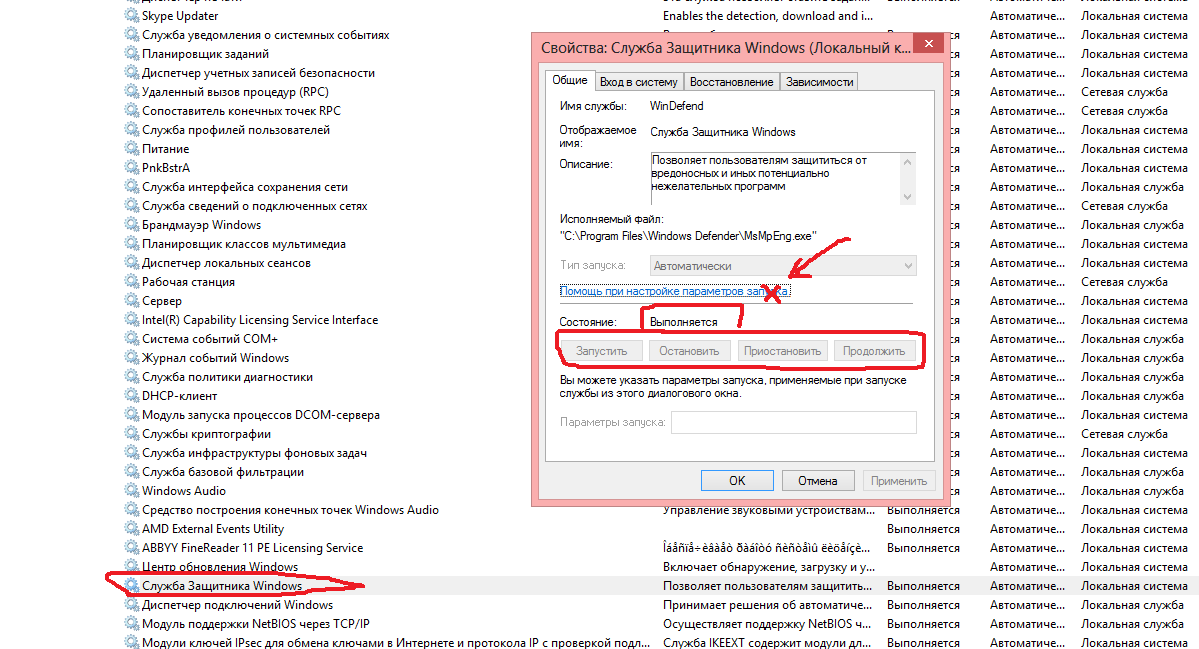This screenshot has width=1199, height=649.
Task: Select Питание service in the list
Action: [x=165, y=149]
